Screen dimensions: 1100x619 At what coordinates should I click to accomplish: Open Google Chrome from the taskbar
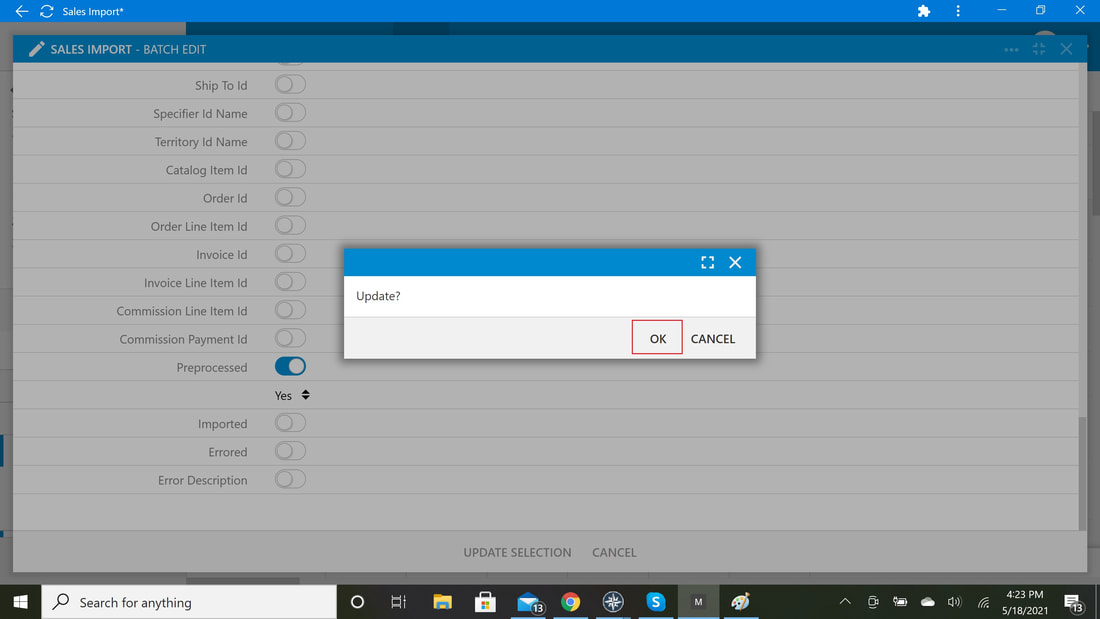(x=570, y=602)
